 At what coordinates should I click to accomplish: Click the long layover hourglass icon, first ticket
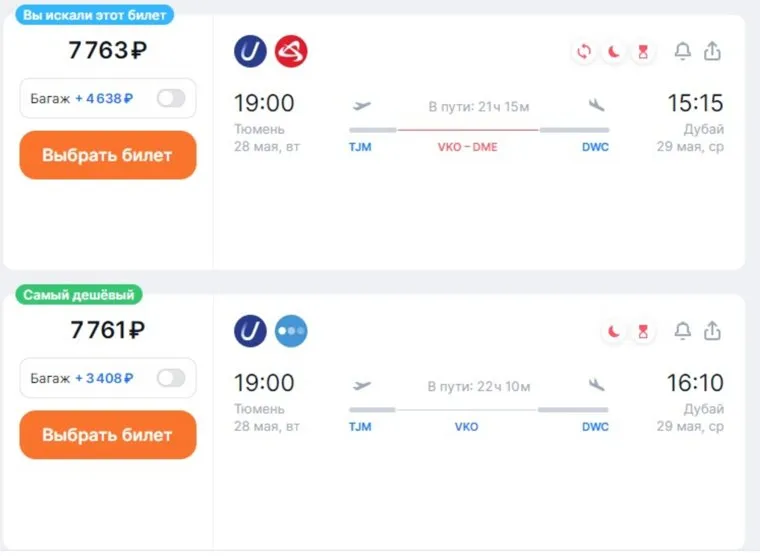[x=643, y=52]
